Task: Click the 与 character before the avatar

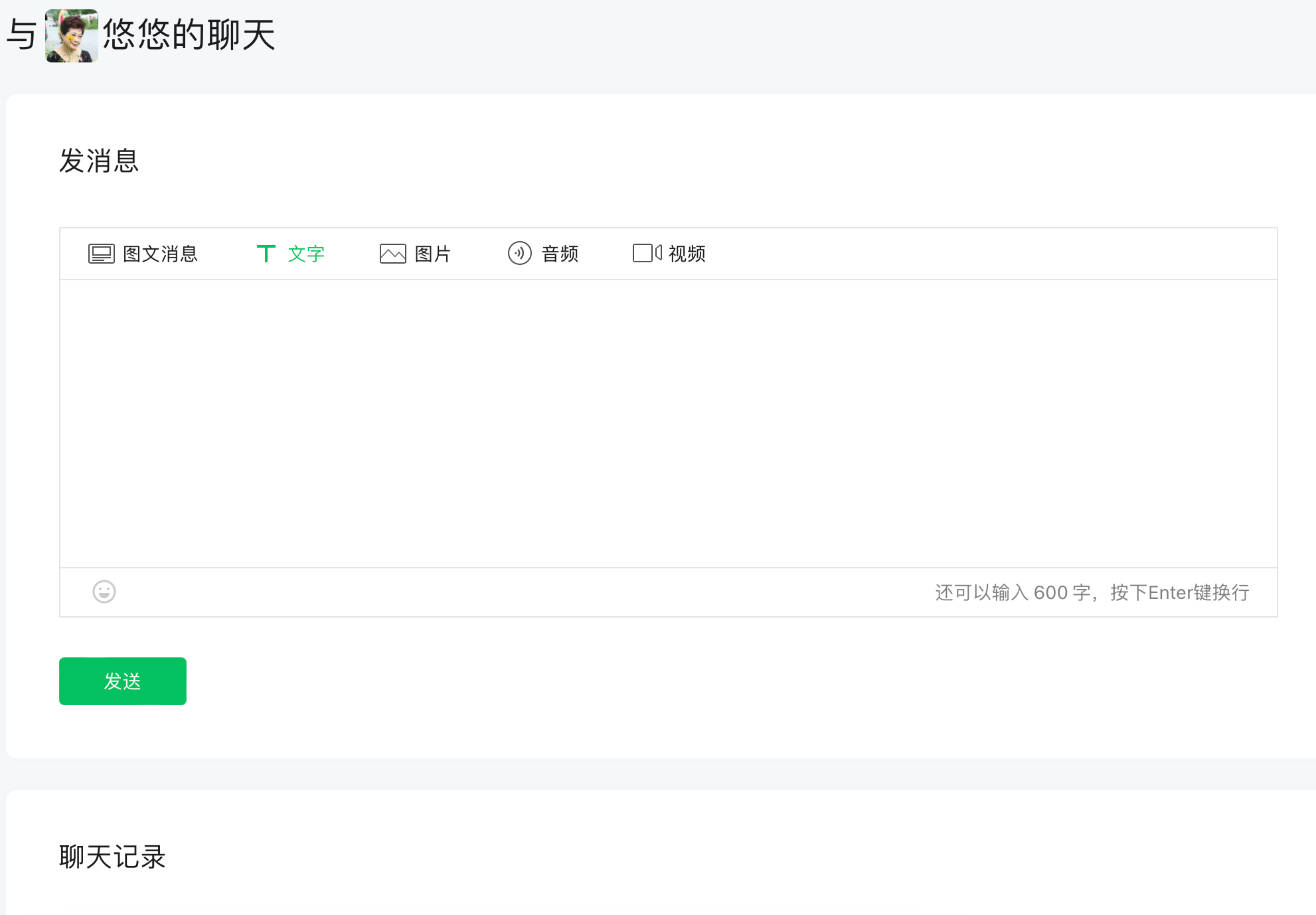Action: pyautogui.click(x=21, y=35)
